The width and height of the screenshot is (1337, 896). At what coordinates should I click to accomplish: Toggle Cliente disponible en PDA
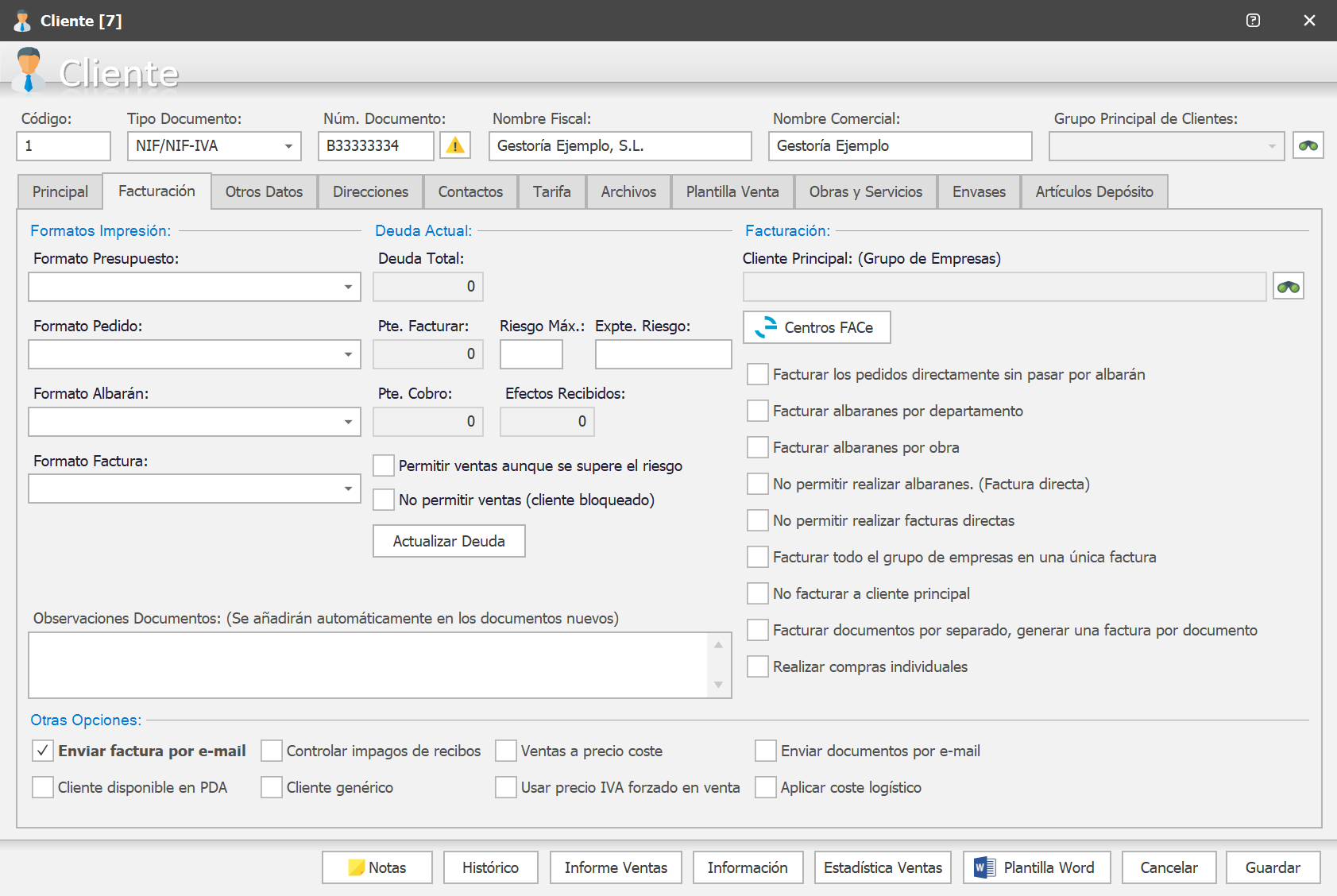point(43,787)
